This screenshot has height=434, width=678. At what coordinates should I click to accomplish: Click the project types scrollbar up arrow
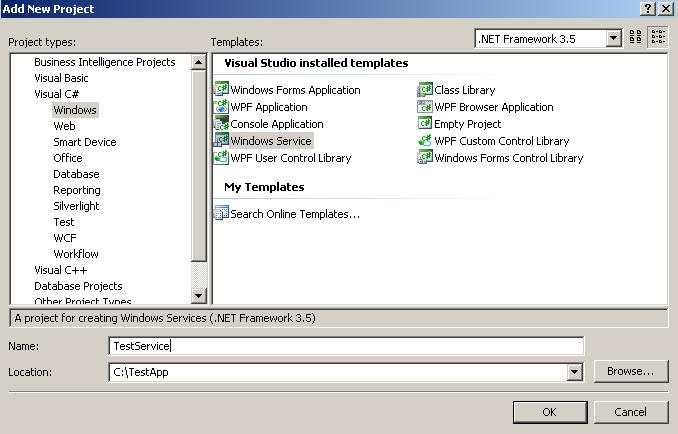pos(198,62)
